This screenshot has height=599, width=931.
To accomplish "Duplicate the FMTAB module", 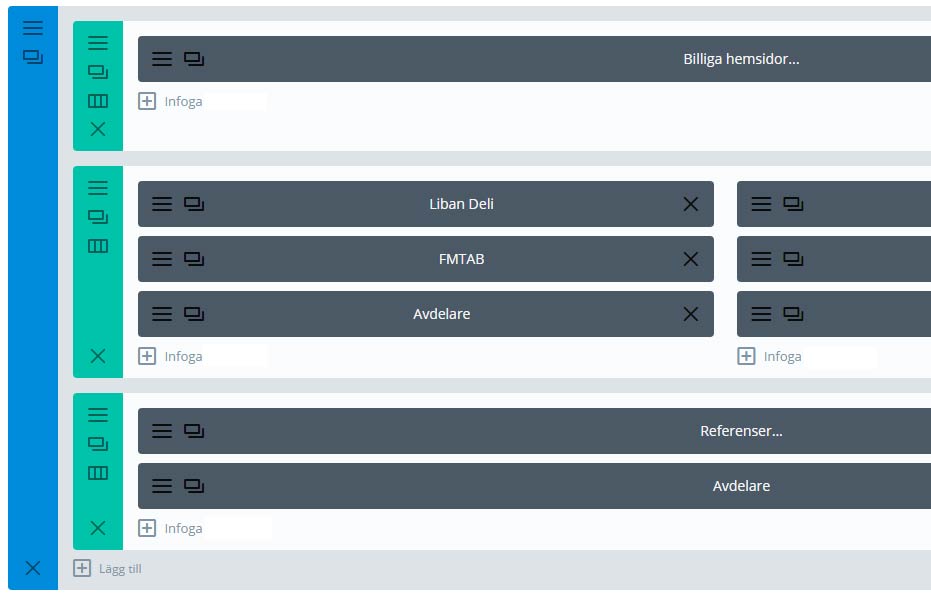I will [x=194, y=259].
